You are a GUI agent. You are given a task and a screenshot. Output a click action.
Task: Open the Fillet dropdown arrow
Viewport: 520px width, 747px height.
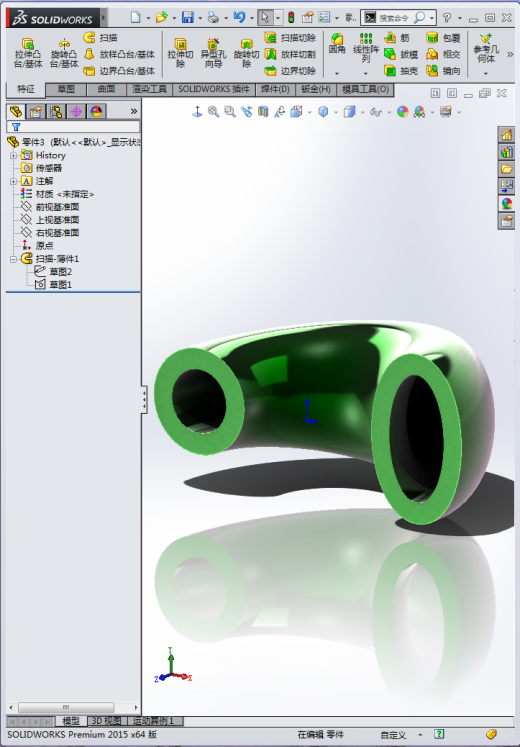pos(337,73)
